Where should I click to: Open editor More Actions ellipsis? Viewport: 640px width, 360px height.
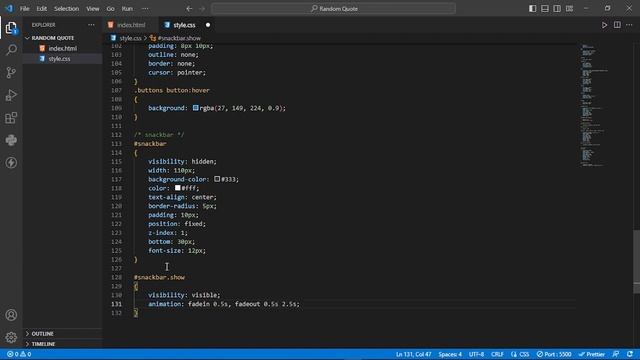point(629,25)
